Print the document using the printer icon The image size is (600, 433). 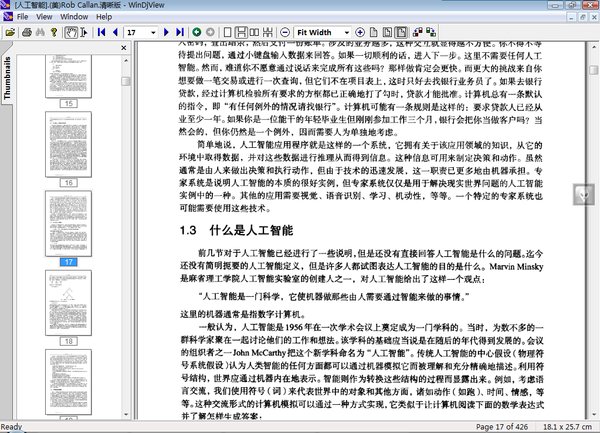[x=26, y=33]
